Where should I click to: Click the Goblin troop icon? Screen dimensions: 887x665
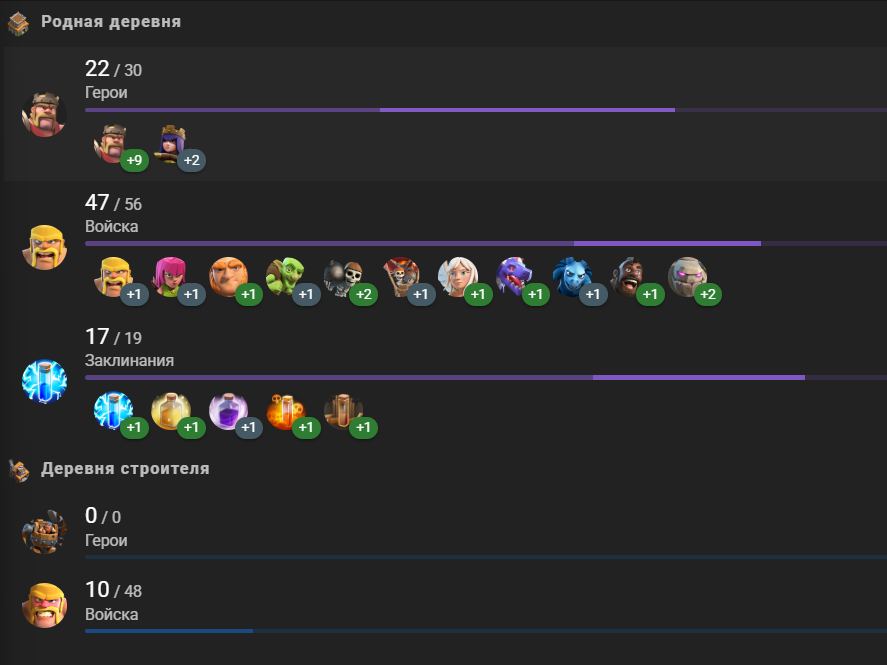[x=286, y=277]
